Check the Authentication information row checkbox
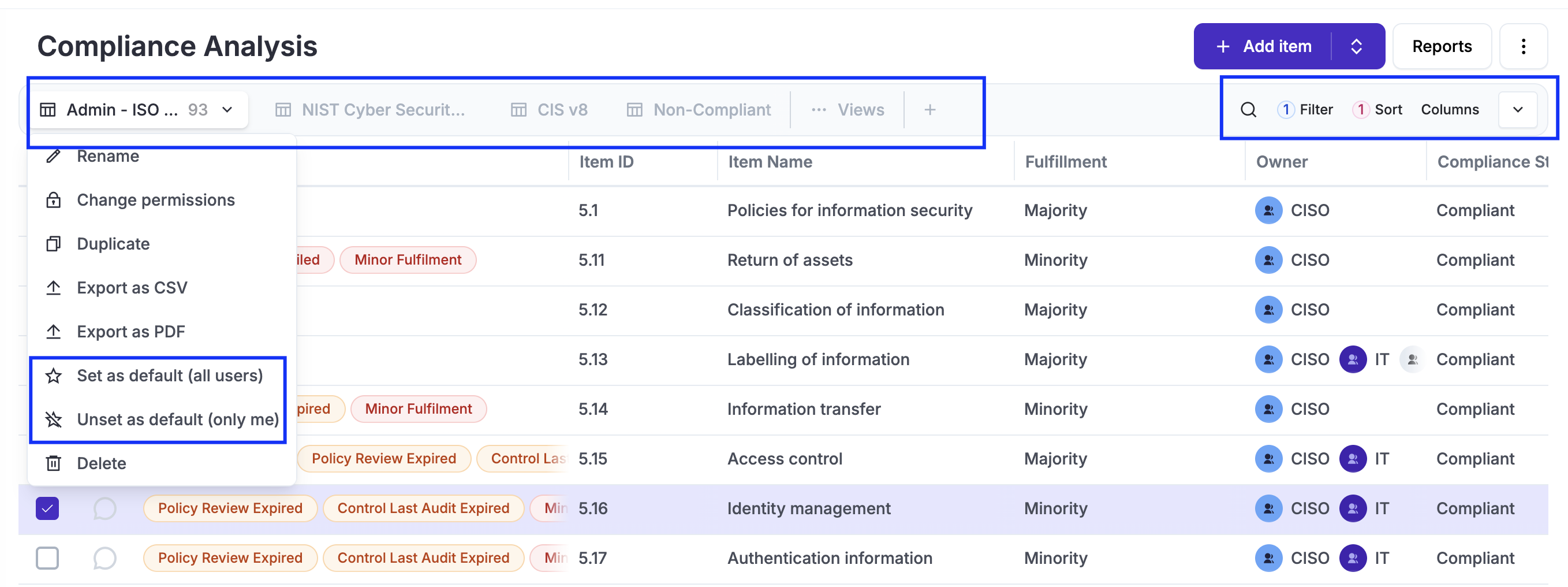 point(47,558)
